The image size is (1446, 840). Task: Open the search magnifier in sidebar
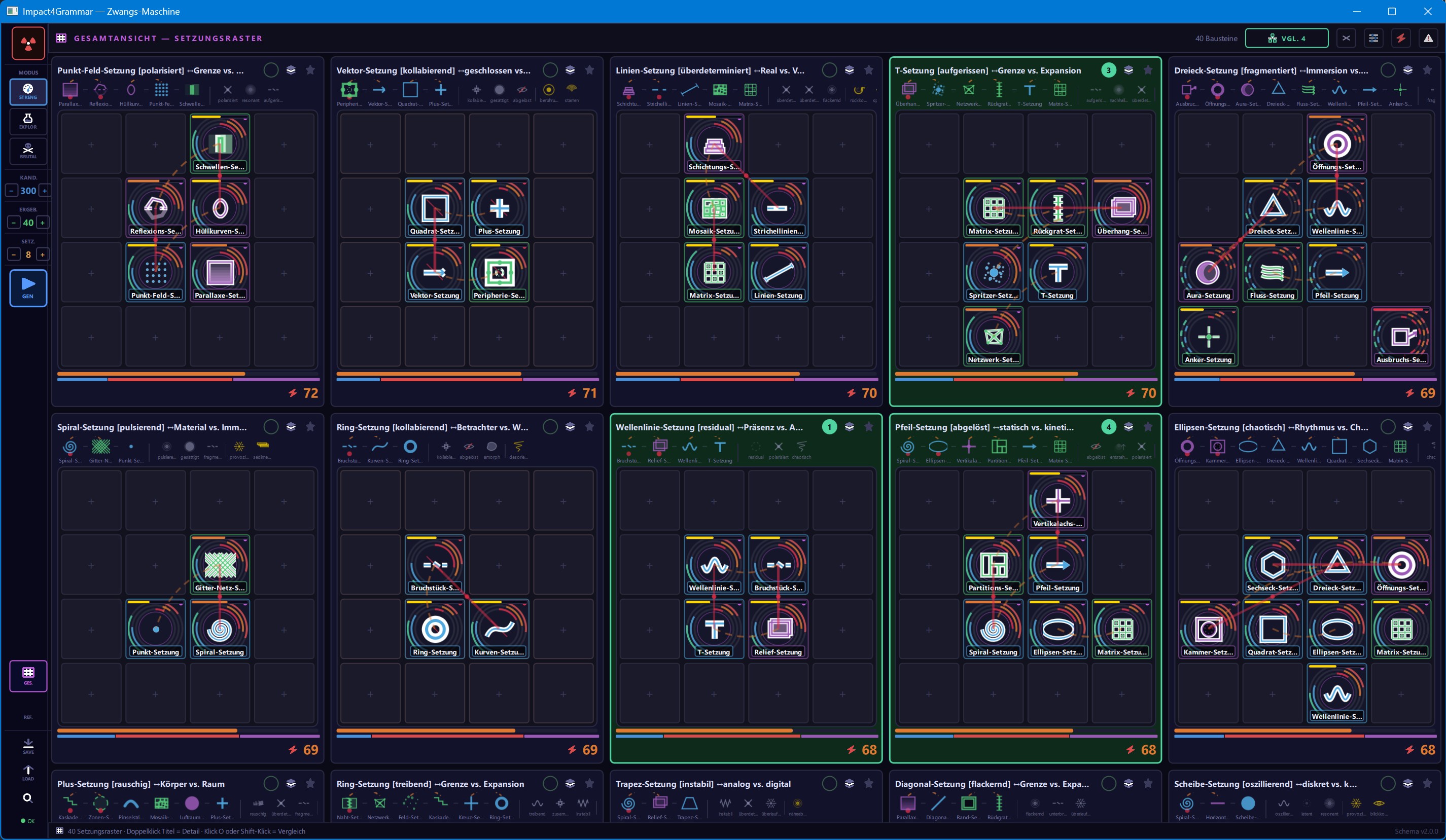tap(27, 797)
